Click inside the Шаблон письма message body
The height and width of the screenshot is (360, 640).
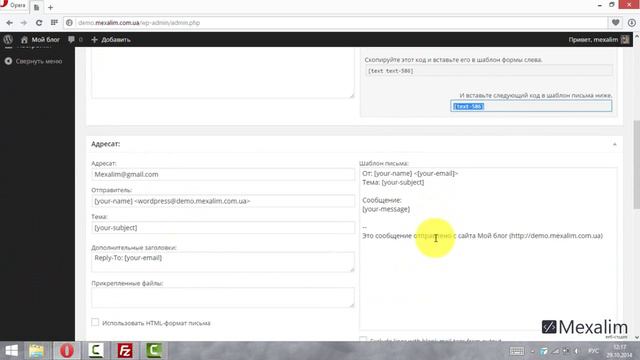pyautogui.click(x=488, y=249)
